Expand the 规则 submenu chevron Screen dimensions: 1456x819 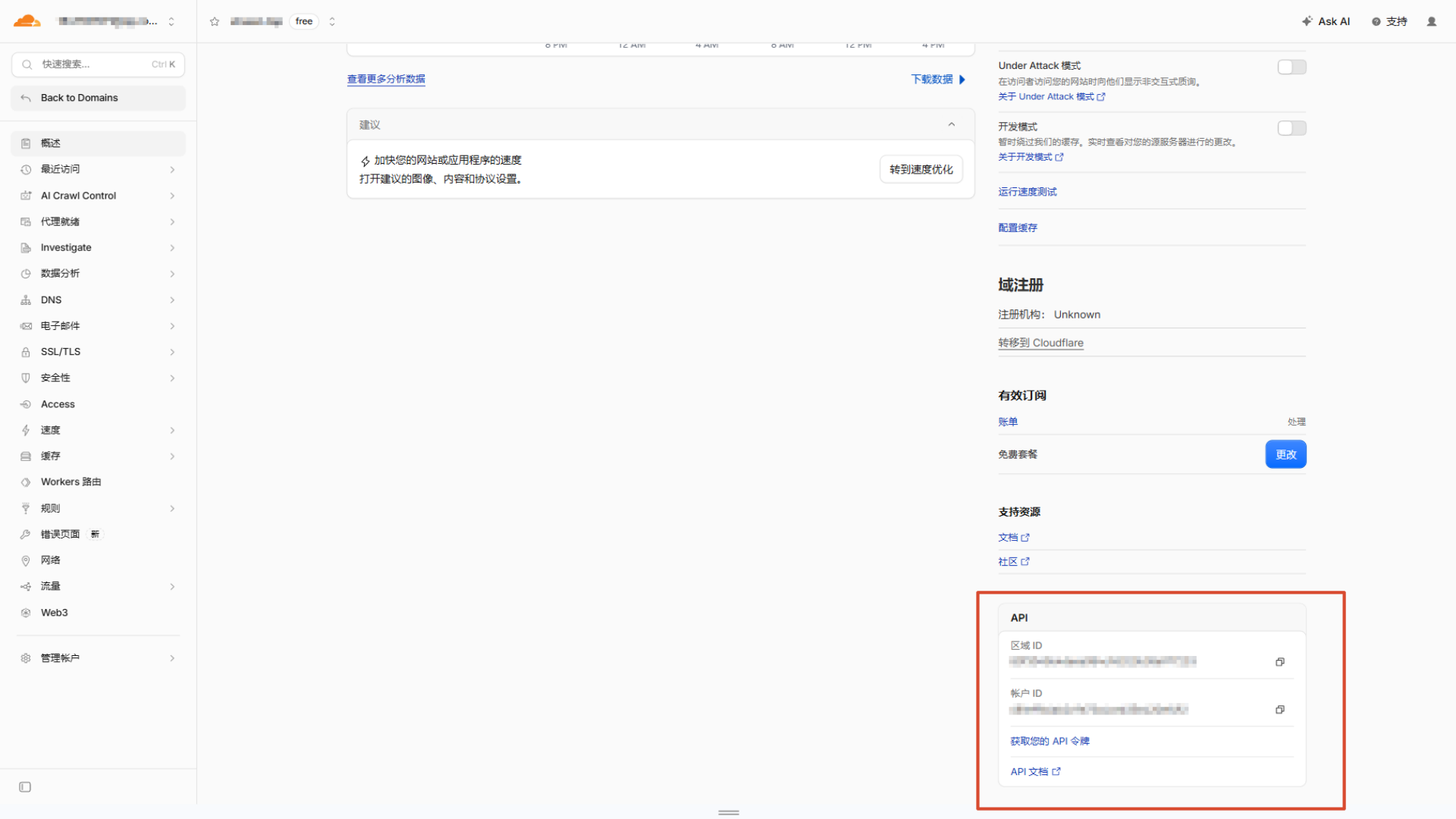point(172,509)
